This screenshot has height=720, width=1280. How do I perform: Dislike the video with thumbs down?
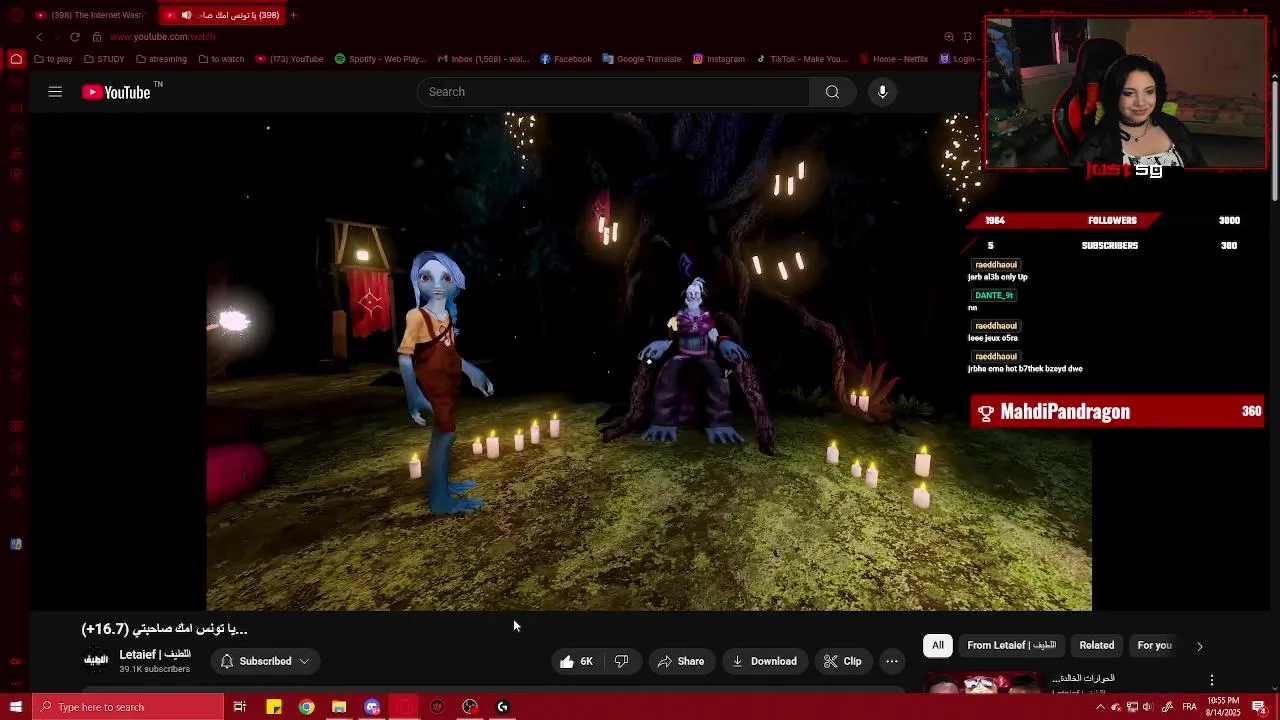pos(621,661)
